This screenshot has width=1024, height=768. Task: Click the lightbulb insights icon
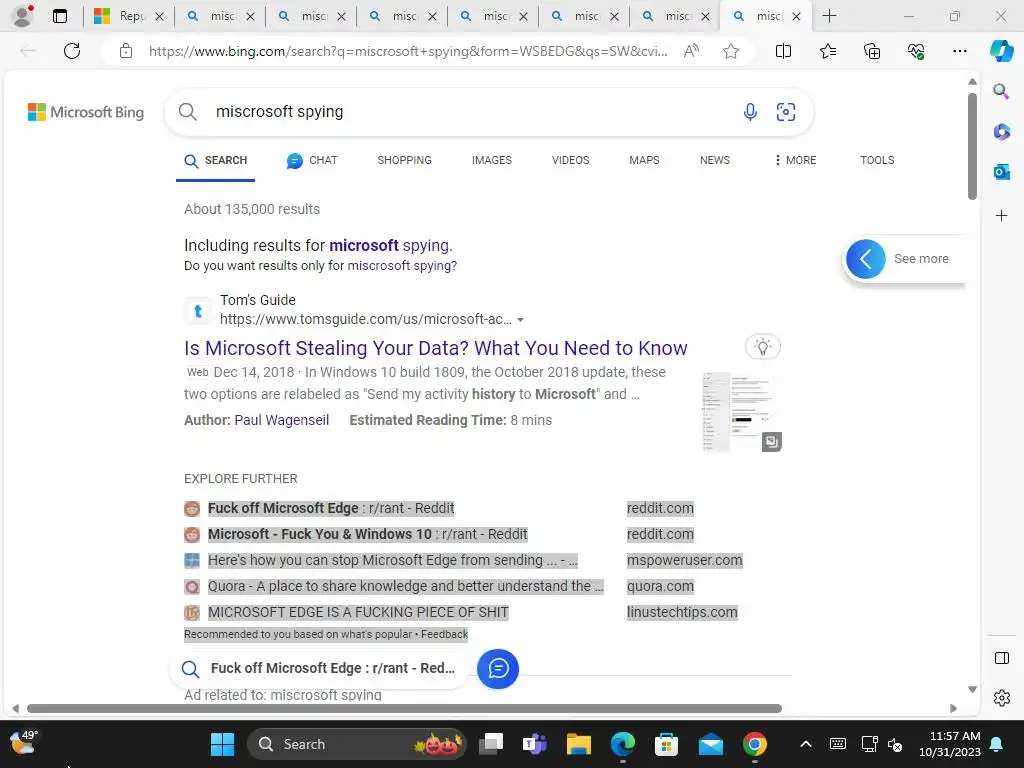763,347
